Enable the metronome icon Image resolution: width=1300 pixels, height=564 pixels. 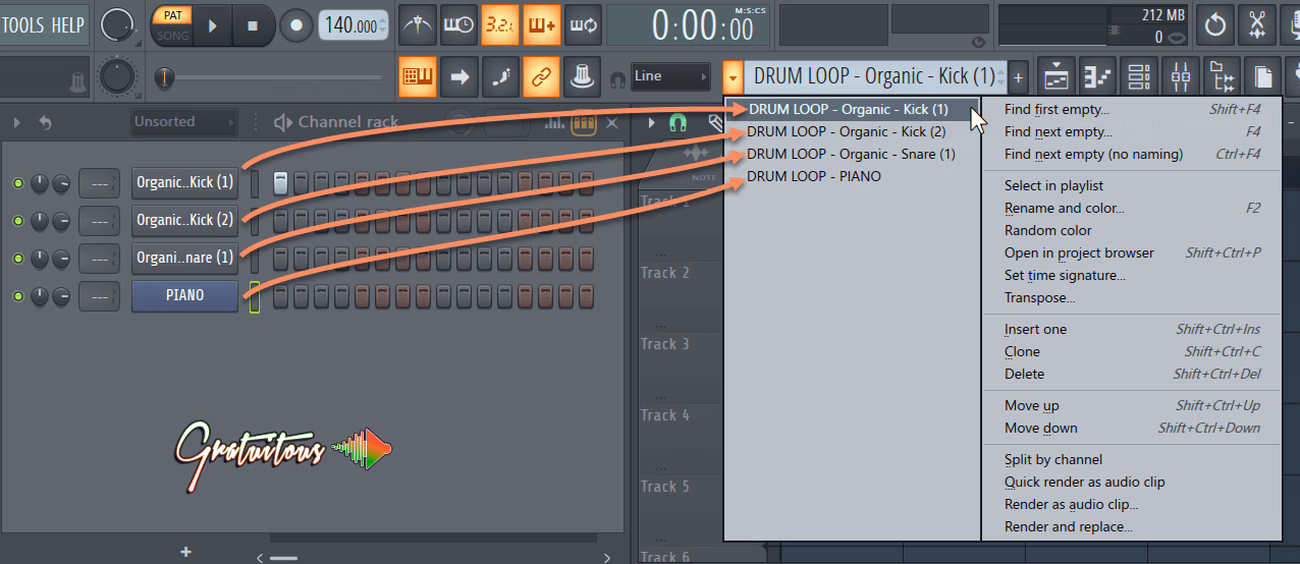point(417,25)
